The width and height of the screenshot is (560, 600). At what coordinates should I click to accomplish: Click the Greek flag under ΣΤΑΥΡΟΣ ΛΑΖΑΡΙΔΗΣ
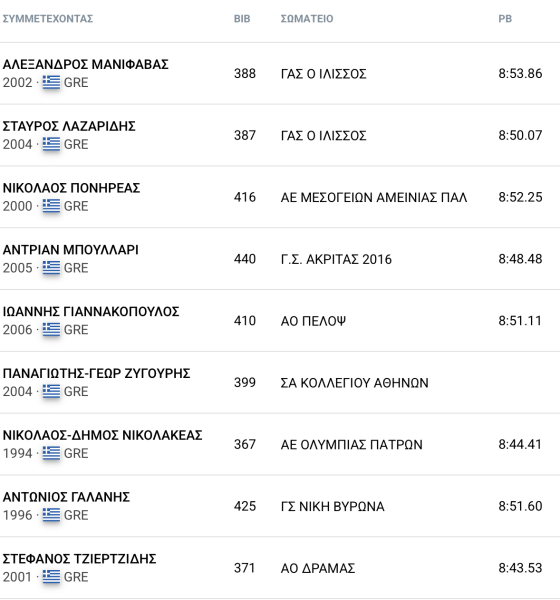[51, 144]
